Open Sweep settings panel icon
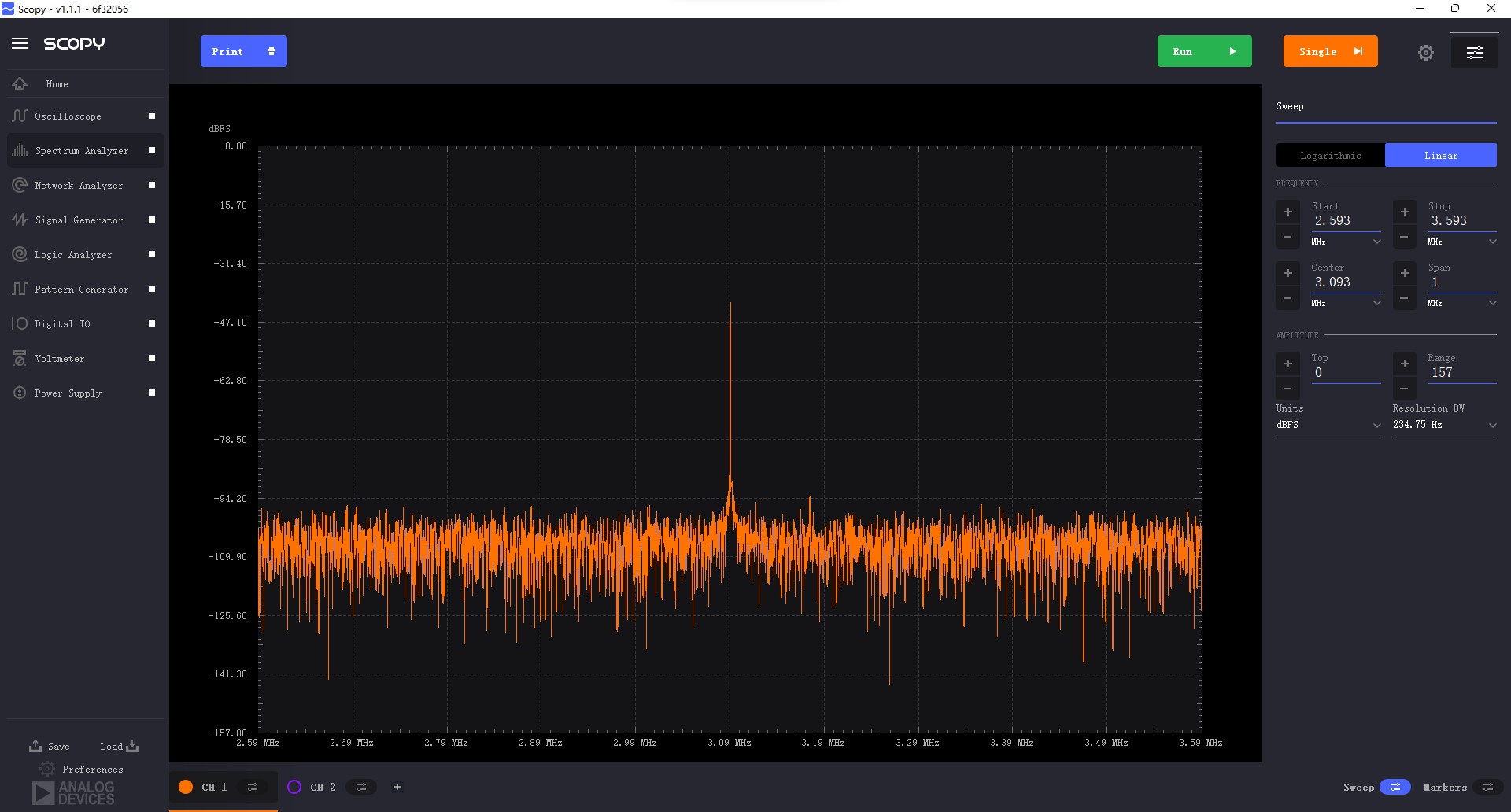The image size is (1511, 812). coord(1395,787)
